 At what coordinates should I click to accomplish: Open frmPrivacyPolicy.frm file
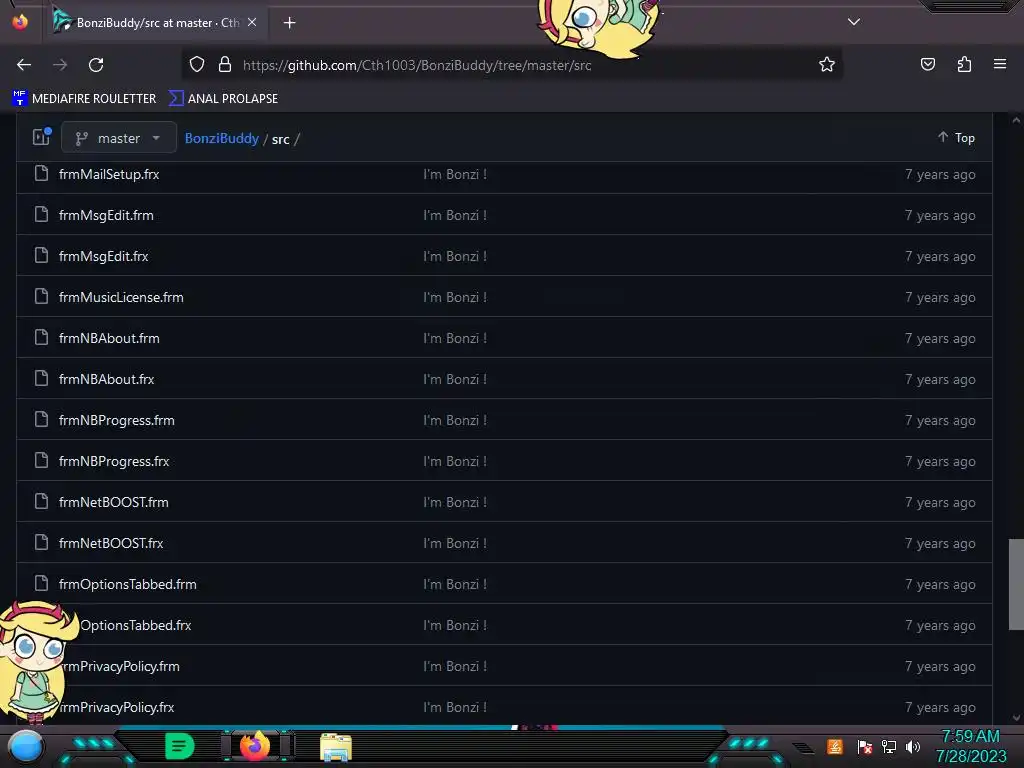click(122, 667)
